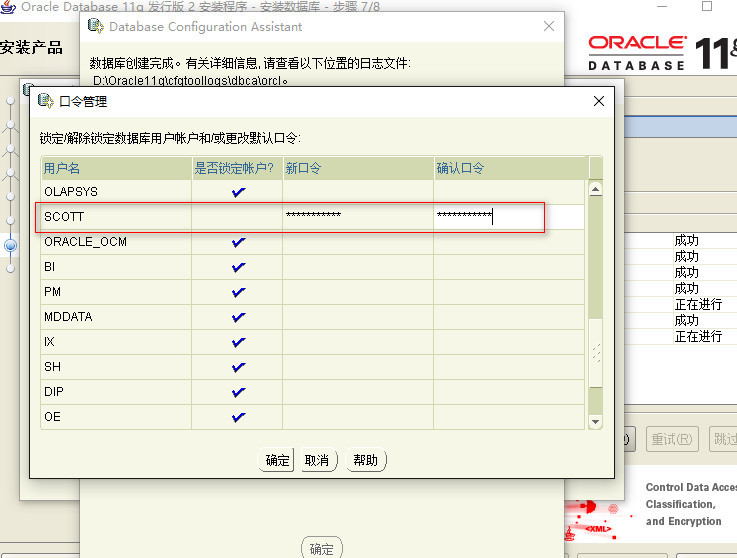Viewport: 737px width, 558px height.
Task: Lock the SCOTT account checkbox cell
Action: coord(238,216)
